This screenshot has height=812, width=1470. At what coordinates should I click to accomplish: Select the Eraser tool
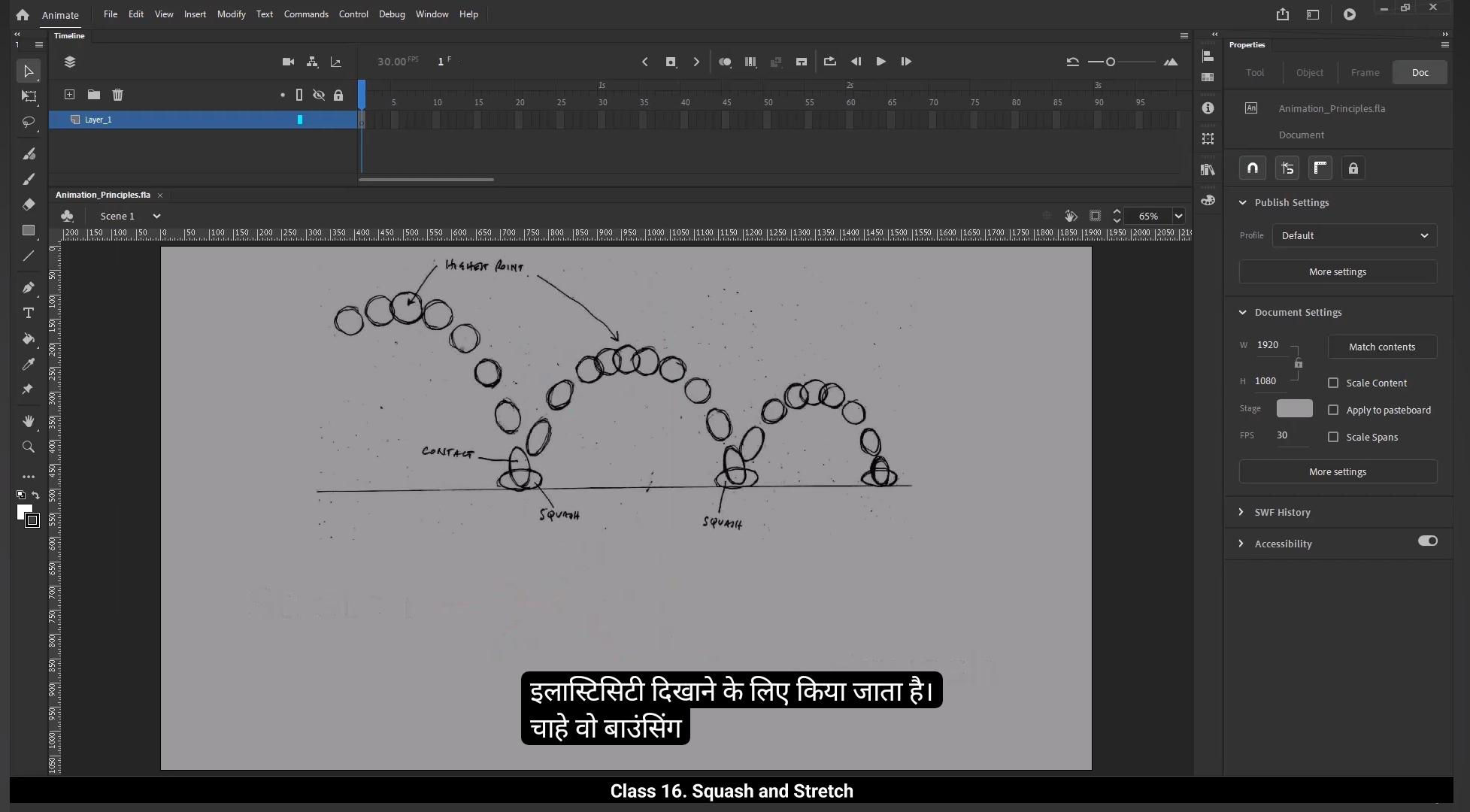tap(29, 205)
